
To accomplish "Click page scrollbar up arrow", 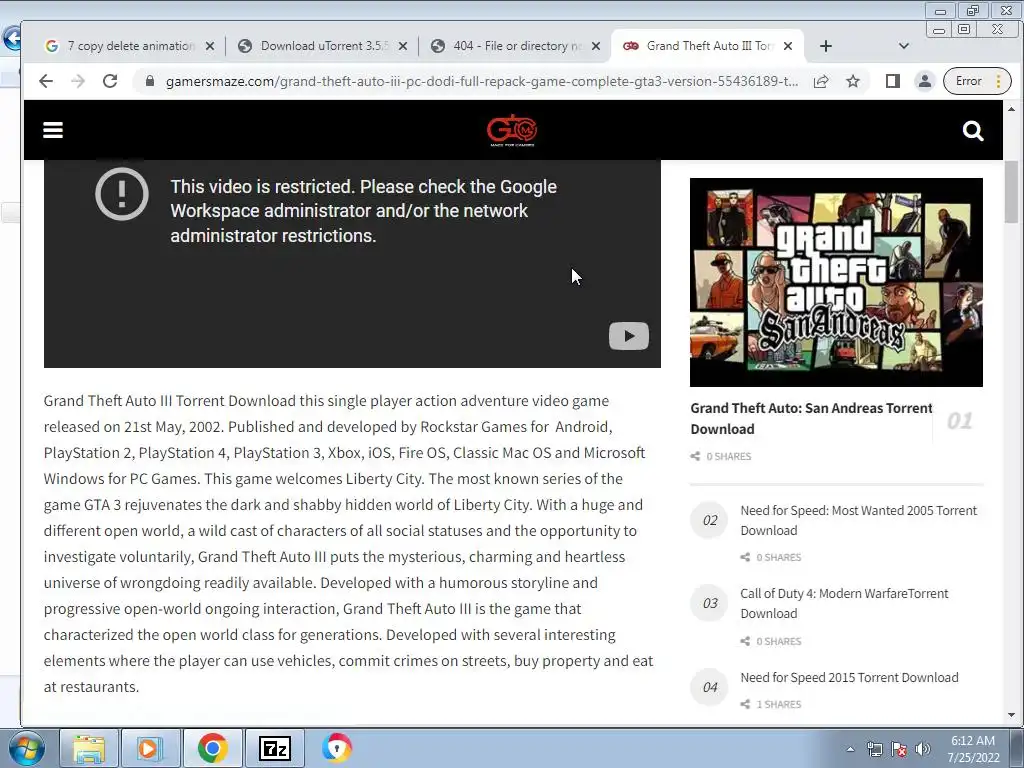I will [1012, 108].
